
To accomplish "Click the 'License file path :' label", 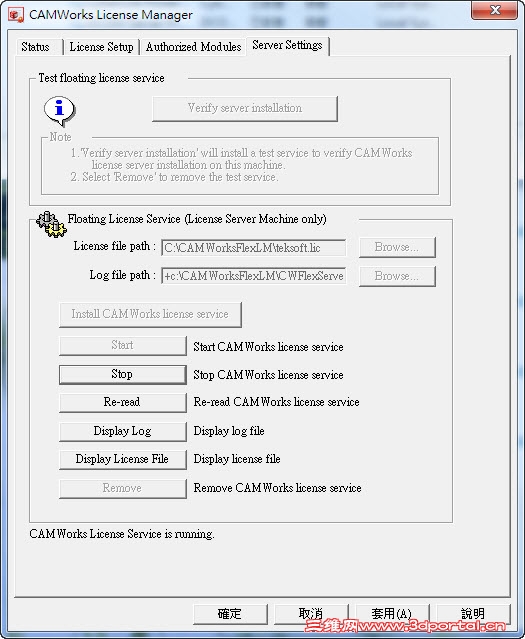I will click(115, 246).
